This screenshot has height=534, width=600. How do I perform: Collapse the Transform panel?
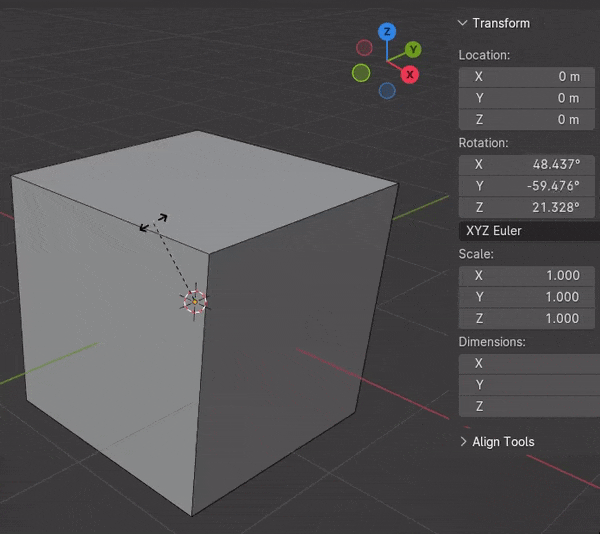click(x=463, y=23)
